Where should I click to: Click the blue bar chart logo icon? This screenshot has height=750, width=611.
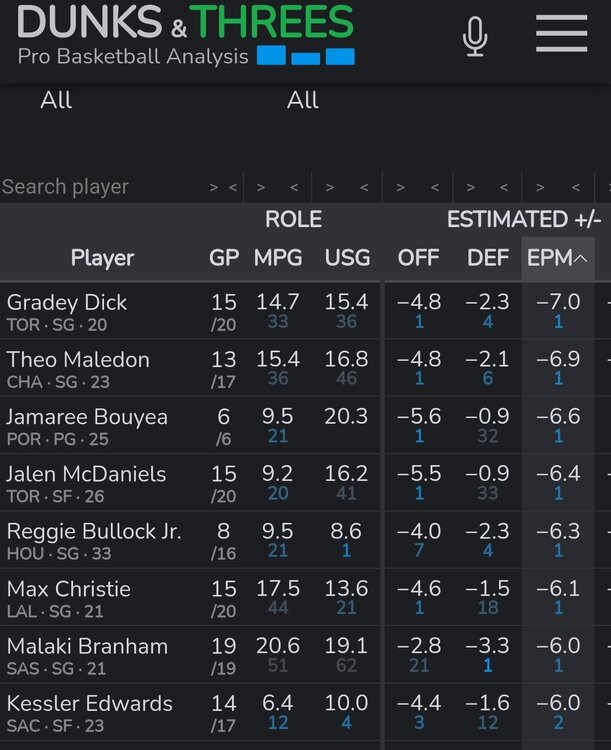[x=305, y=56]
